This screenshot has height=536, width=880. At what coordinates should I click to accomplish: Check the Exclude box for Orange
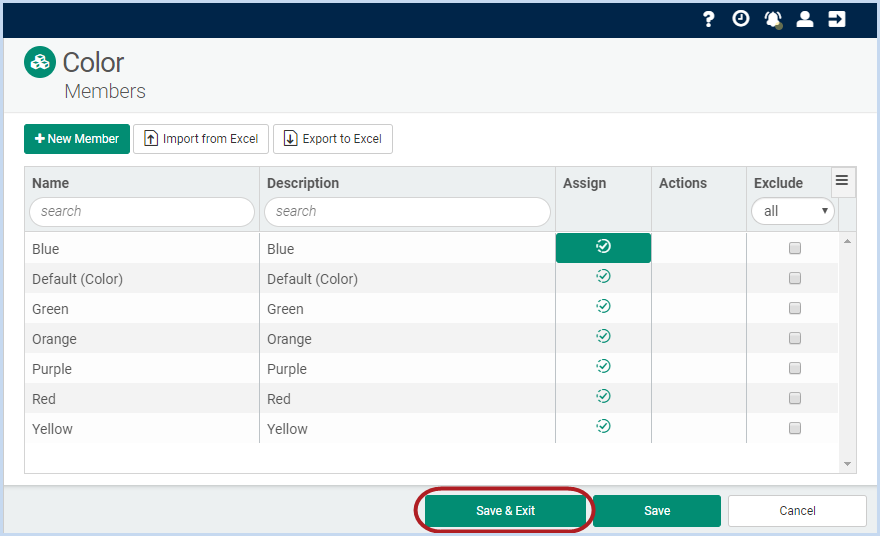tap(795, 338)
